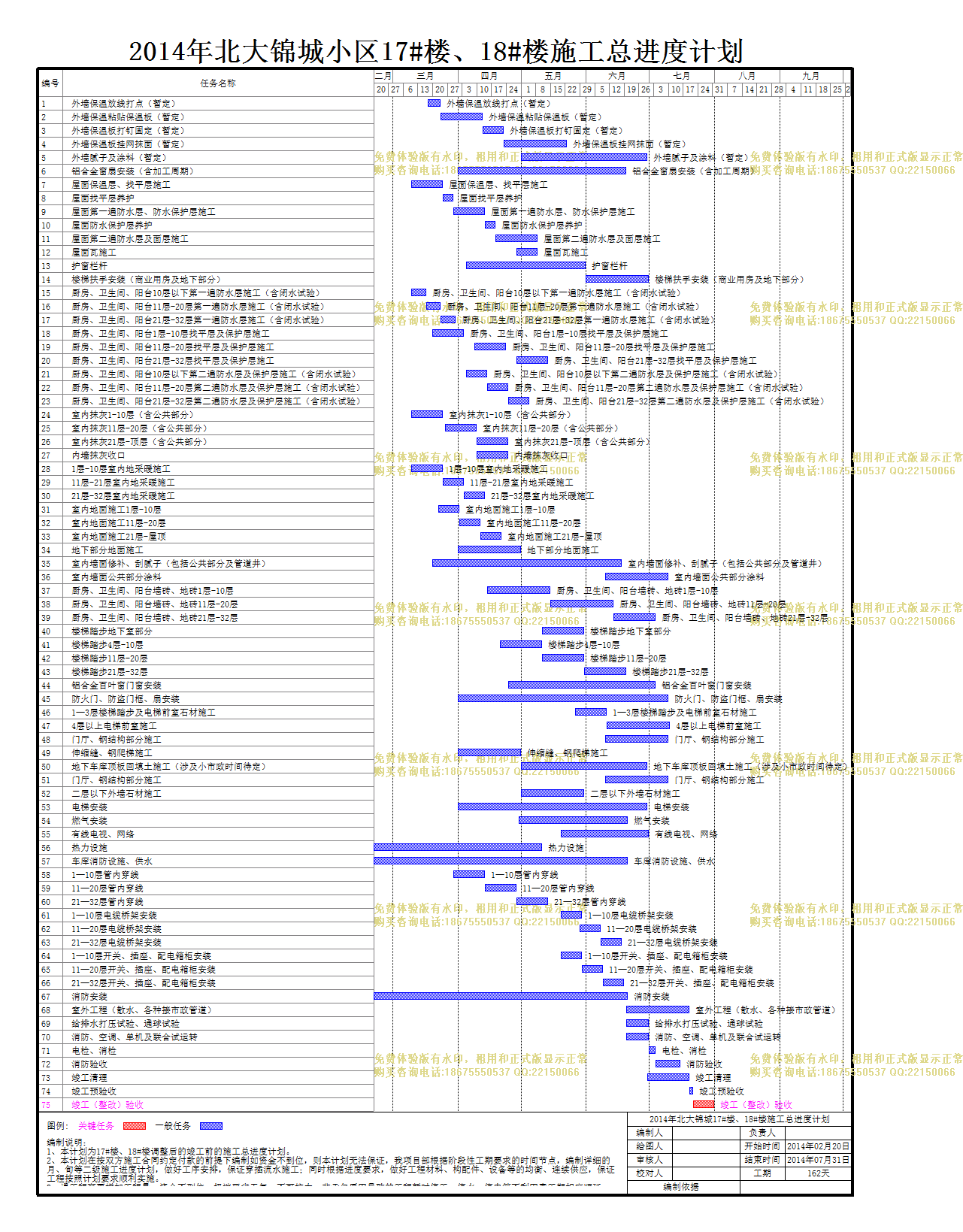Screen dimensions: 963x1232
Task: Click task list row 5 外墙腻子及涂料（暂定）
Action: point(207,158)
